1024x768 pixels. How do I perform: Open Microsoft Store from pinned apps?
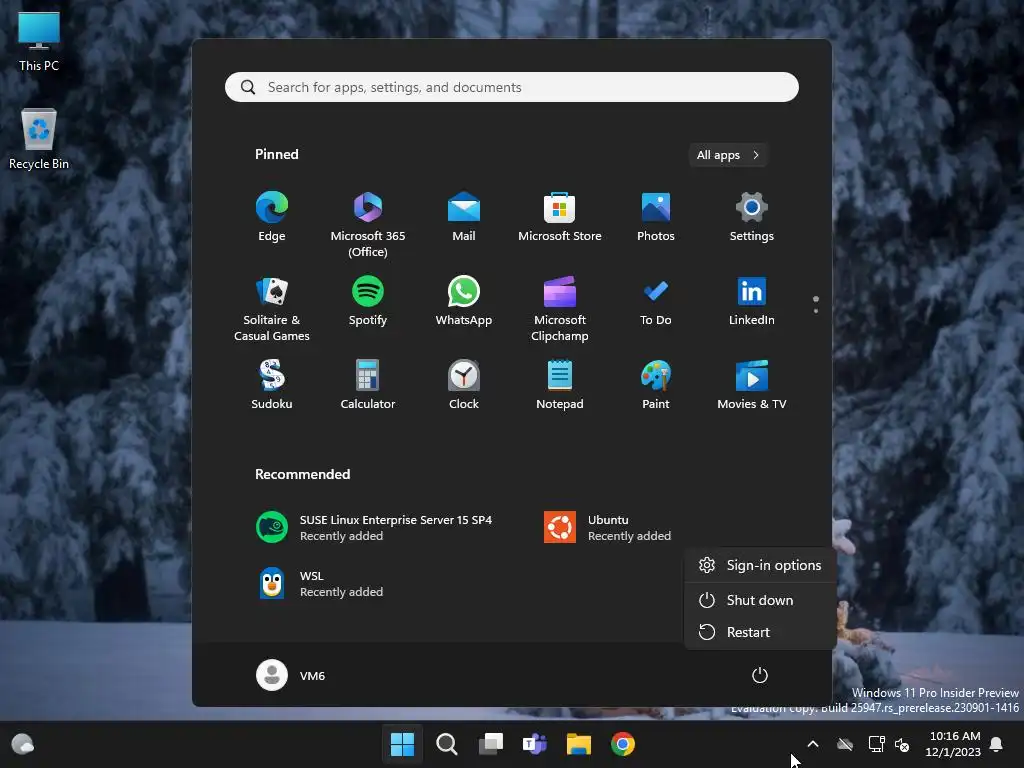560,217
